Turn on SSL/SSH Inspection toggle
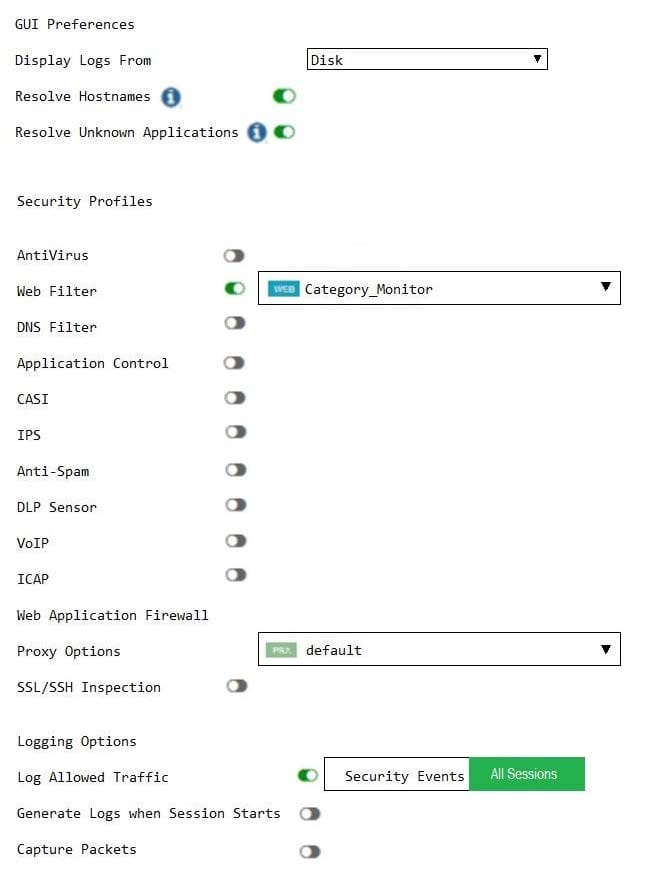Image resolution: width=655 pixels, height=876 pixels. [x=237, y=686]
